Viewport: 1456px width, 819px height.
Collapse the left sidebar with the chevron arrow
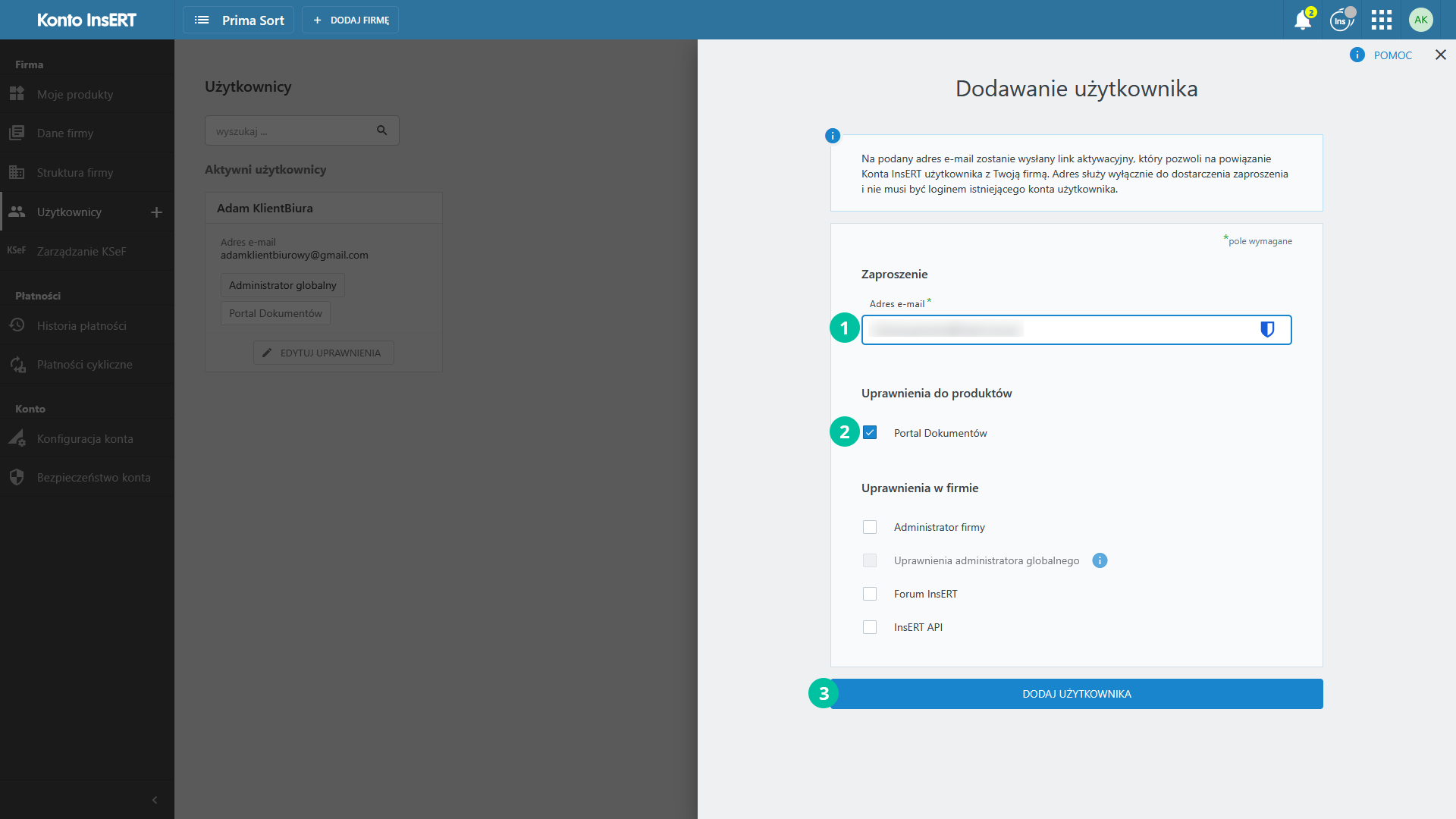pyautogui.click(x=155, y=800)
